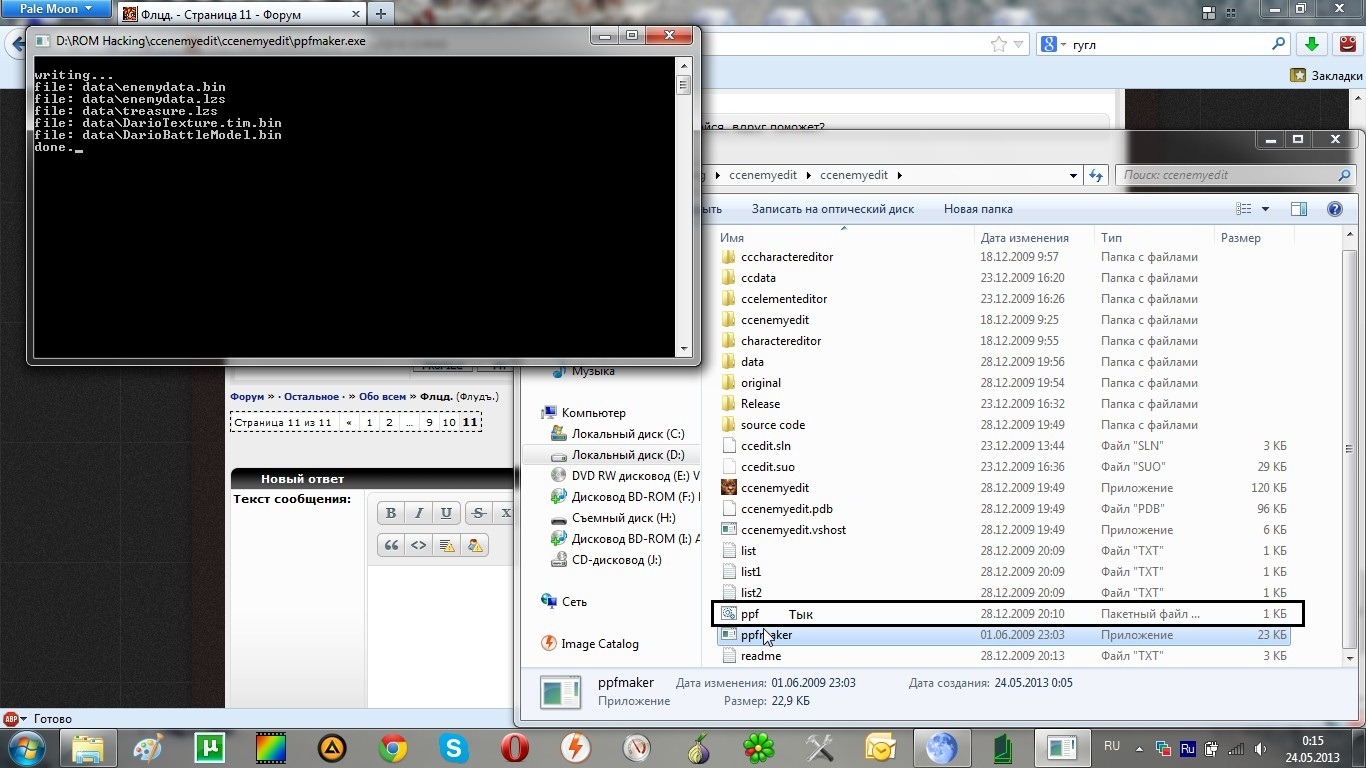Expand the Explorer view options dropdown arrow
Viewport: 1366px width, 768px height.
tap(1265, 209)
